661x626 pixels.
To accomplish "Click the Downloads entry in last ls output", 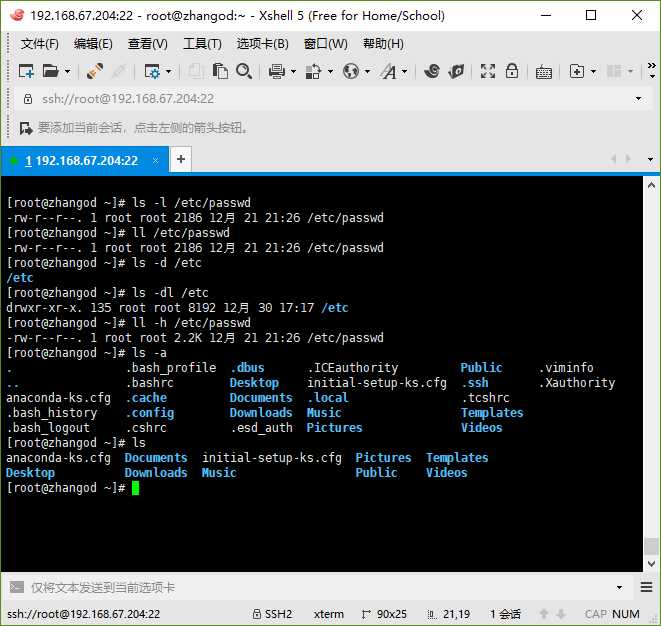I will 156,473.
